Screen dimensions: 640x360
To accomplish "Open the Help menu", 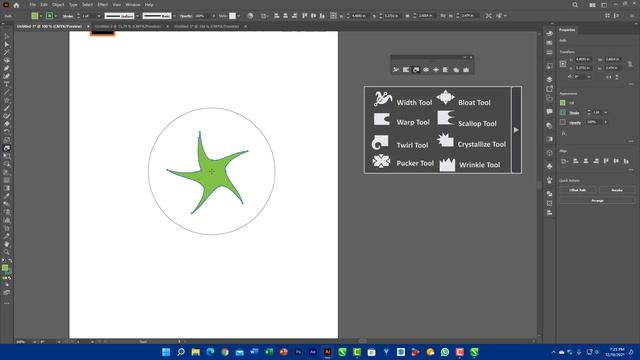I will pos(149,5).
